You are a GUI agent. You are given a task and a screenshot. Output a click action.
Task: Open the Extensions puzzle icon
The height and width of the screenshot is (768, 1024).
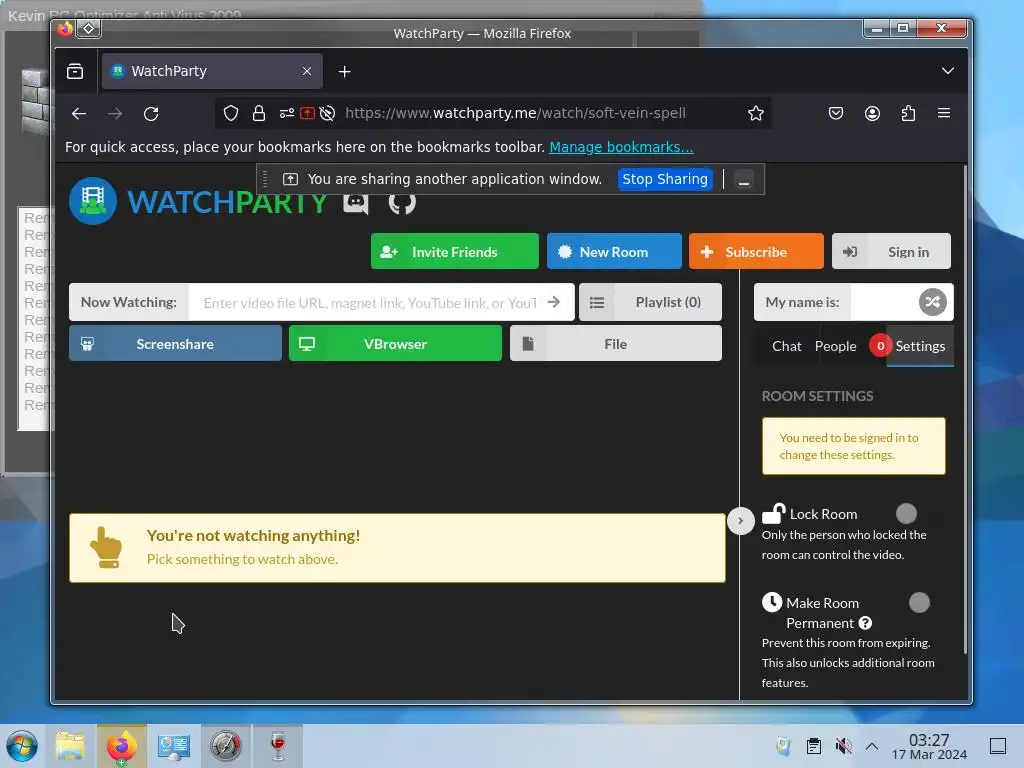pyautogui.click(x=908, y=113)
